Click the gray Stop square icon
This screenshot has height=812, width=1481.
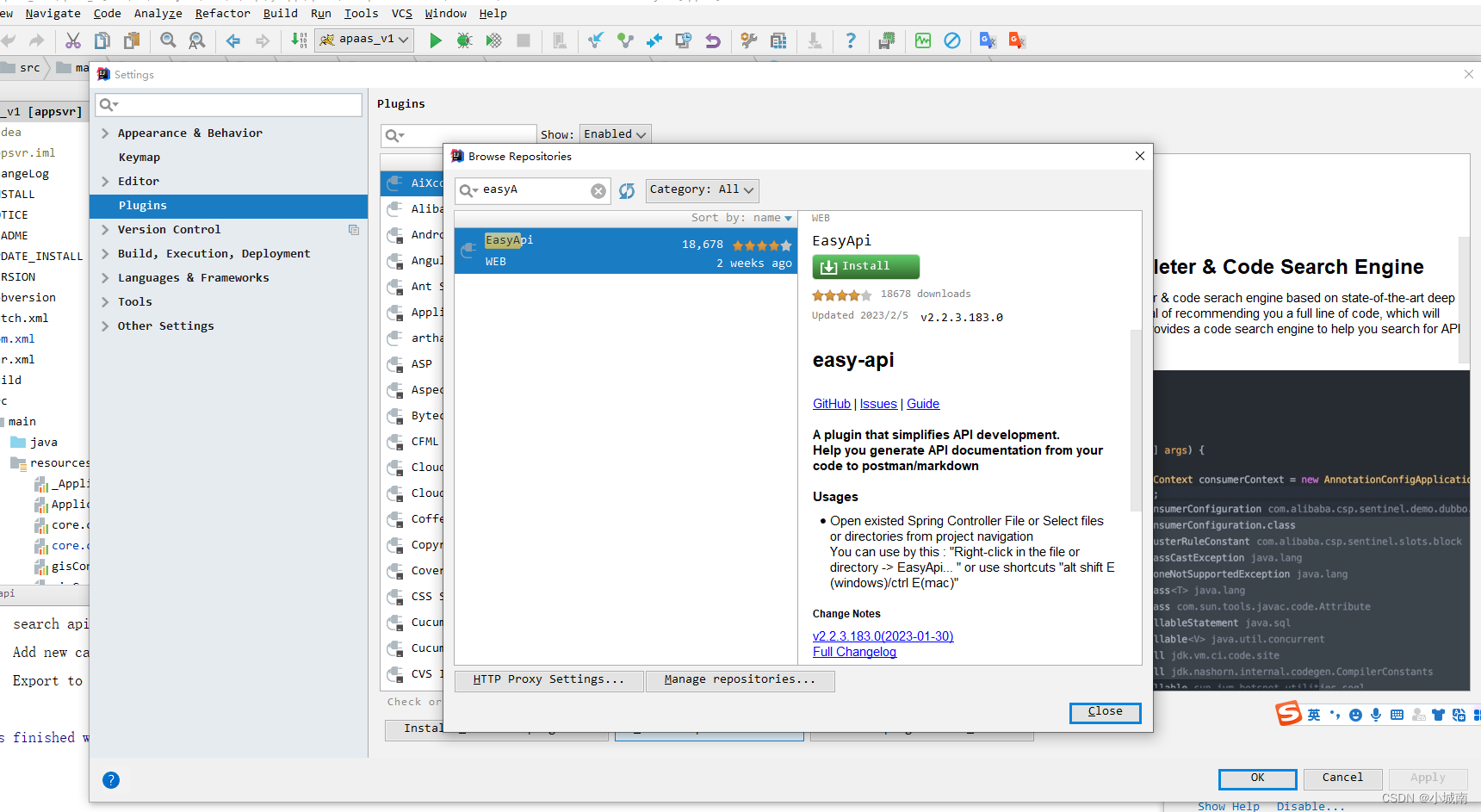click(x=523, y=40)
